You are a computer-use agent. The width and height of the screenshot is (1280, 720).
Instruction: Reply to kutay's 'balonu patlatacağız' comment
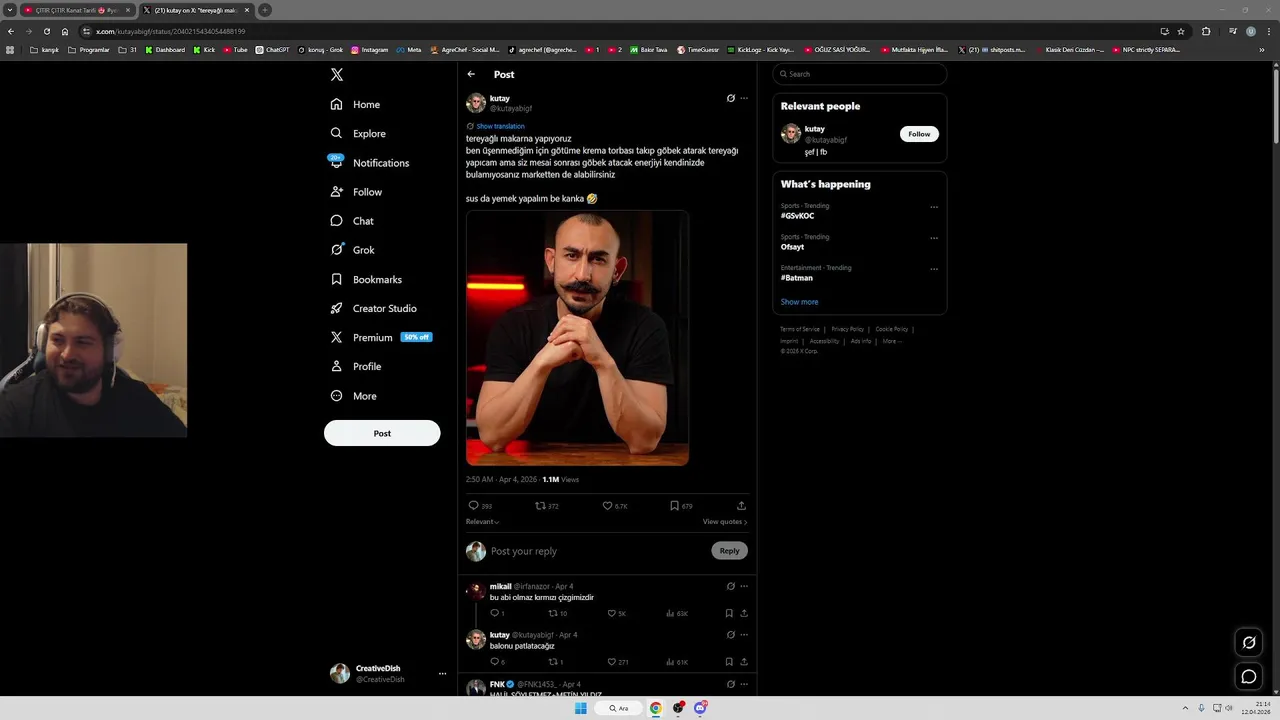tap(497, 662)
